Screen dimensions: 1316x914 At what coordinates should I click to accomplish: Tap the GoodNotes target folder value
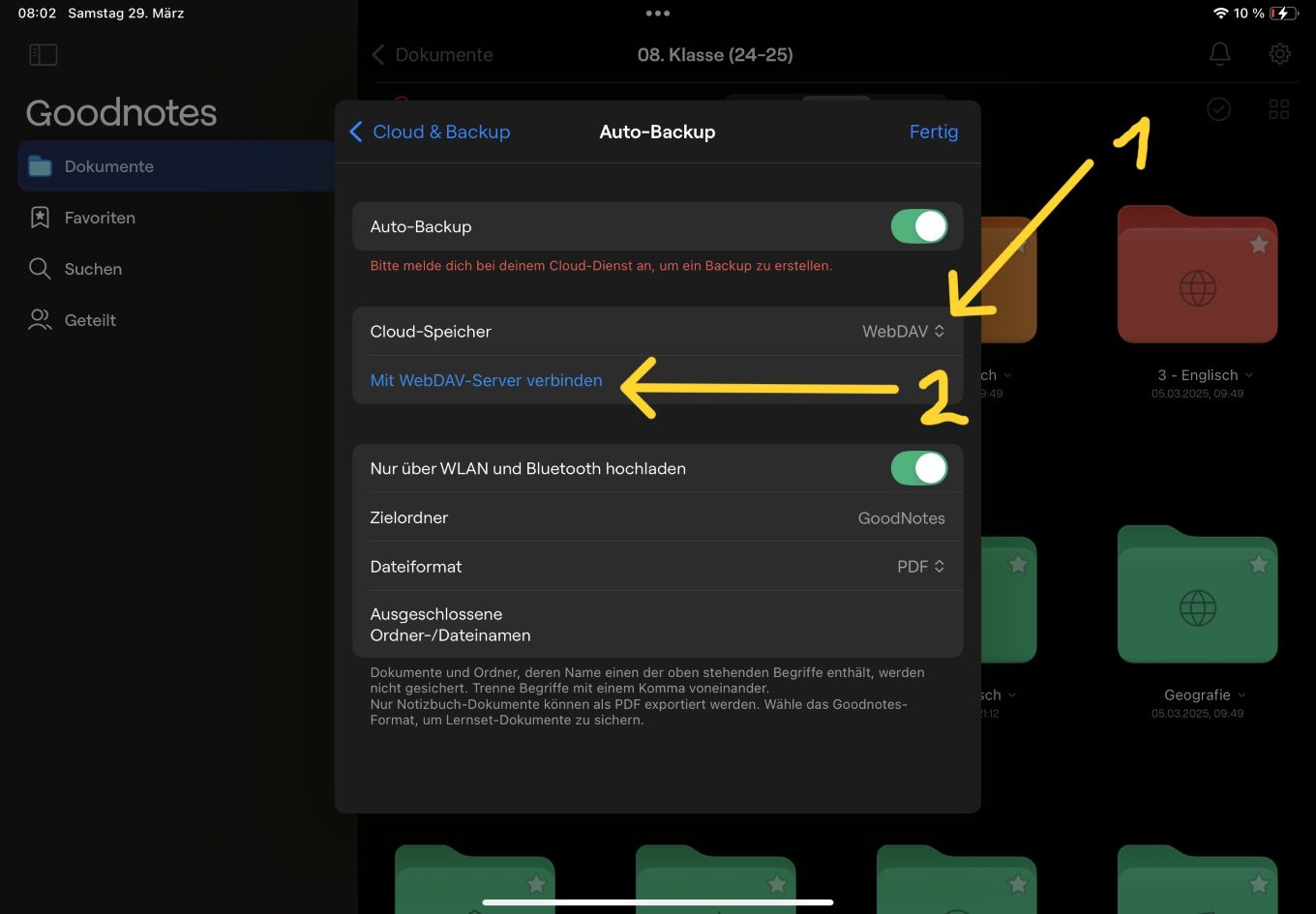point(901,518)
